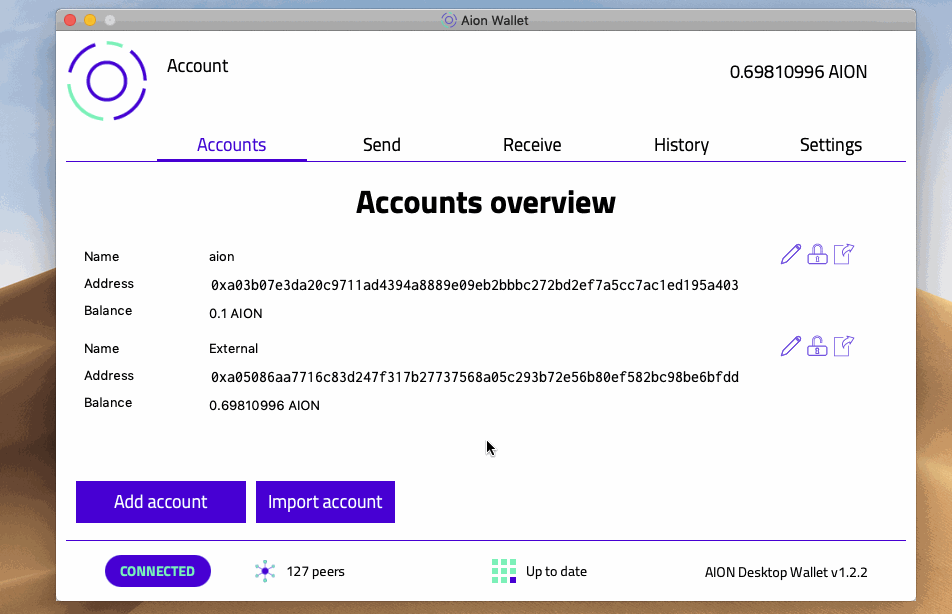Close the Aion Wallet window

[x=70, y=20]
